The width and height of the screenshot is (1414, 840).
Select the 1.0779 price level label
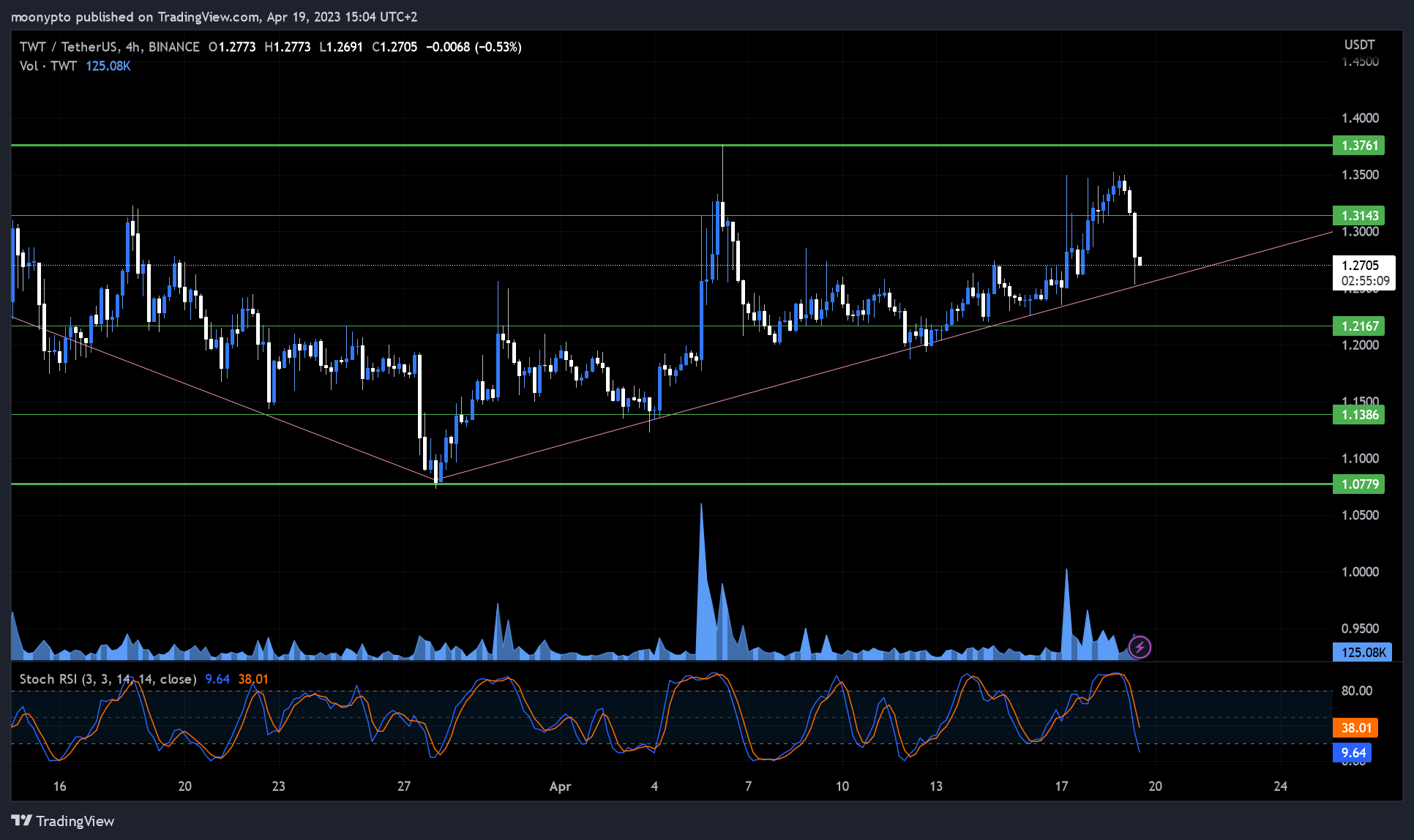pos(1359,484)
